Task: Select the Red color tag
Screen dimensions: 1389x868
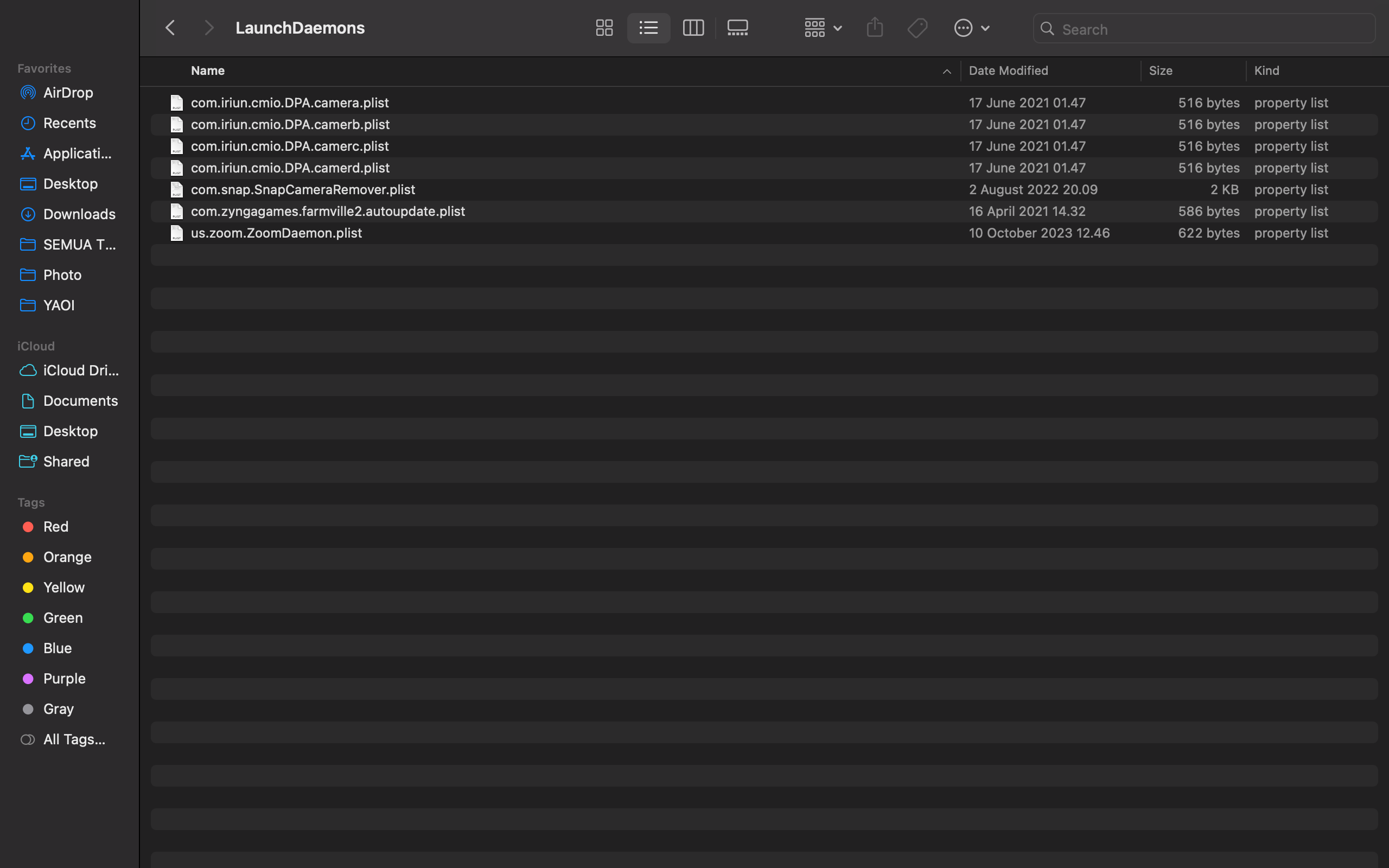Action: (x=56, y=526)
